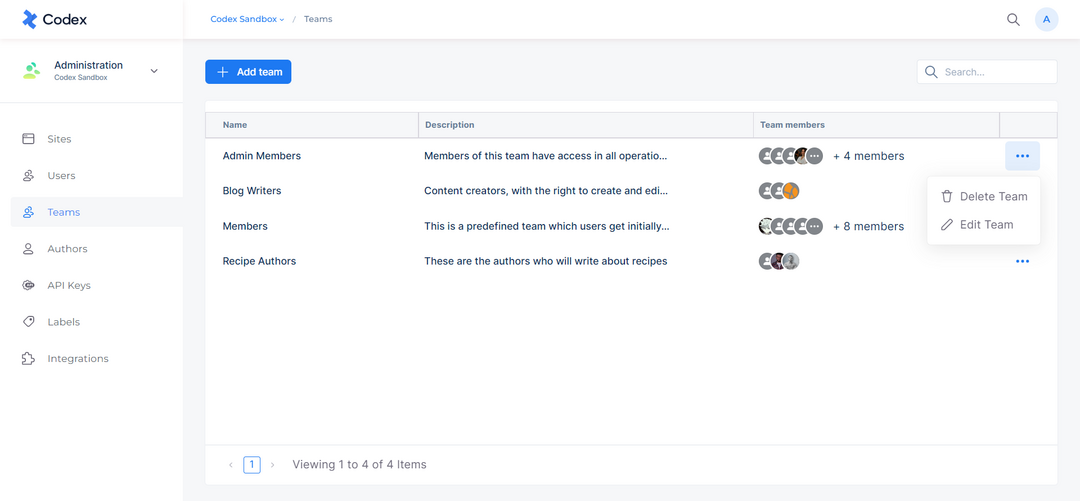Click the Sites sidebar icon
This screenshot has width=1080, height=501.
point(28,139)
